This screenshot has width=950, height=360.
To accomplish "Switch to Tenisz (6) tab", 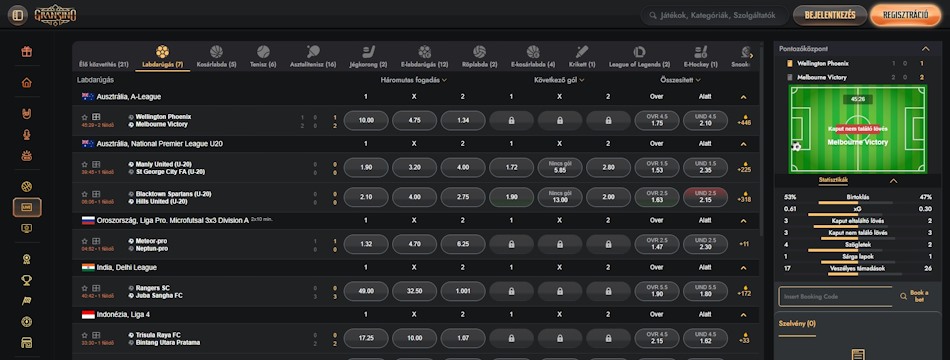I will 263,56.
